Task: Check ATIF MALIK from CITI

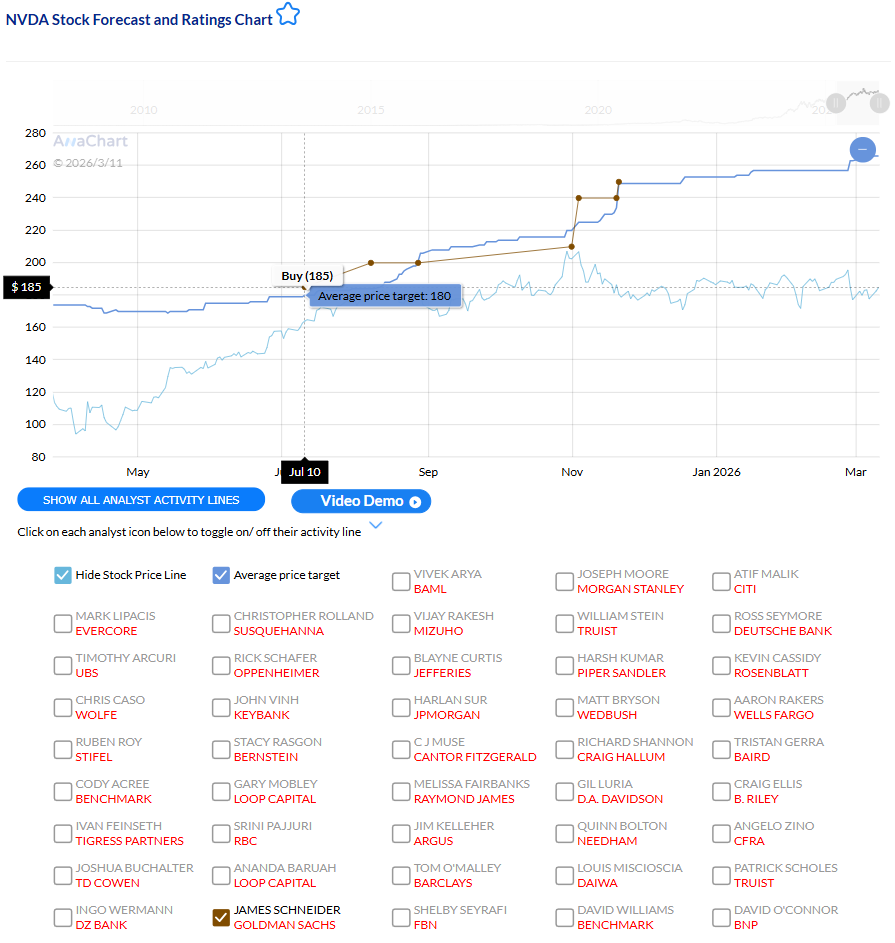Action: pos(721,581)
